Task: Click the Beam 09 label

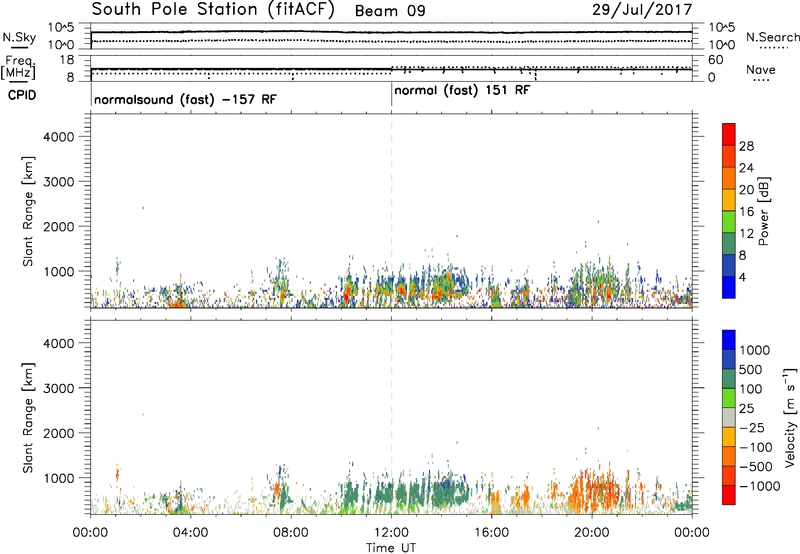Action: (x=390, y=11)
